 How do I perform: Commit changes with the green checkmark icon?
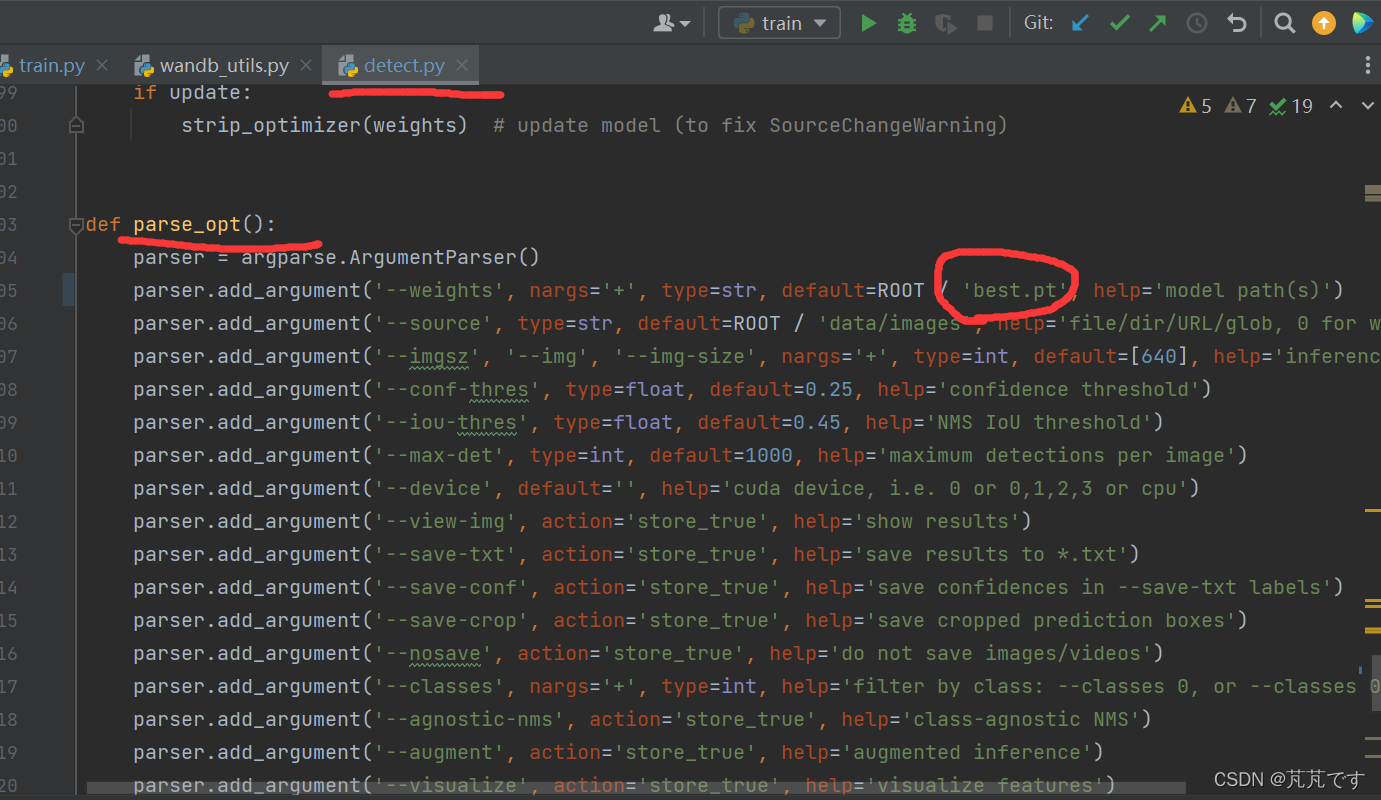point(1120,23)
